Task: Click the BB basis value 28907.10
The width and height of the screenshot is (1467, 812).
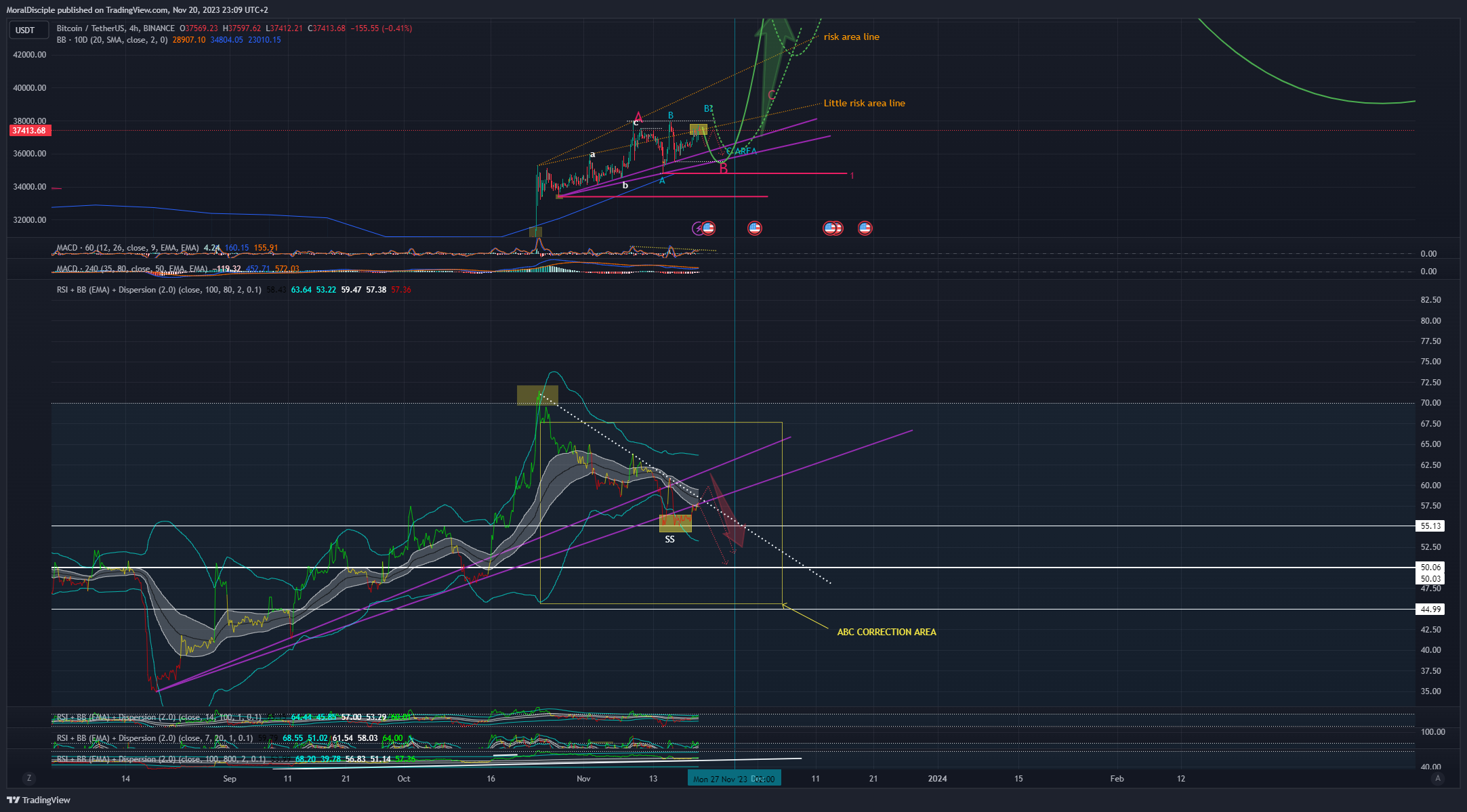Action: (189, 40)
